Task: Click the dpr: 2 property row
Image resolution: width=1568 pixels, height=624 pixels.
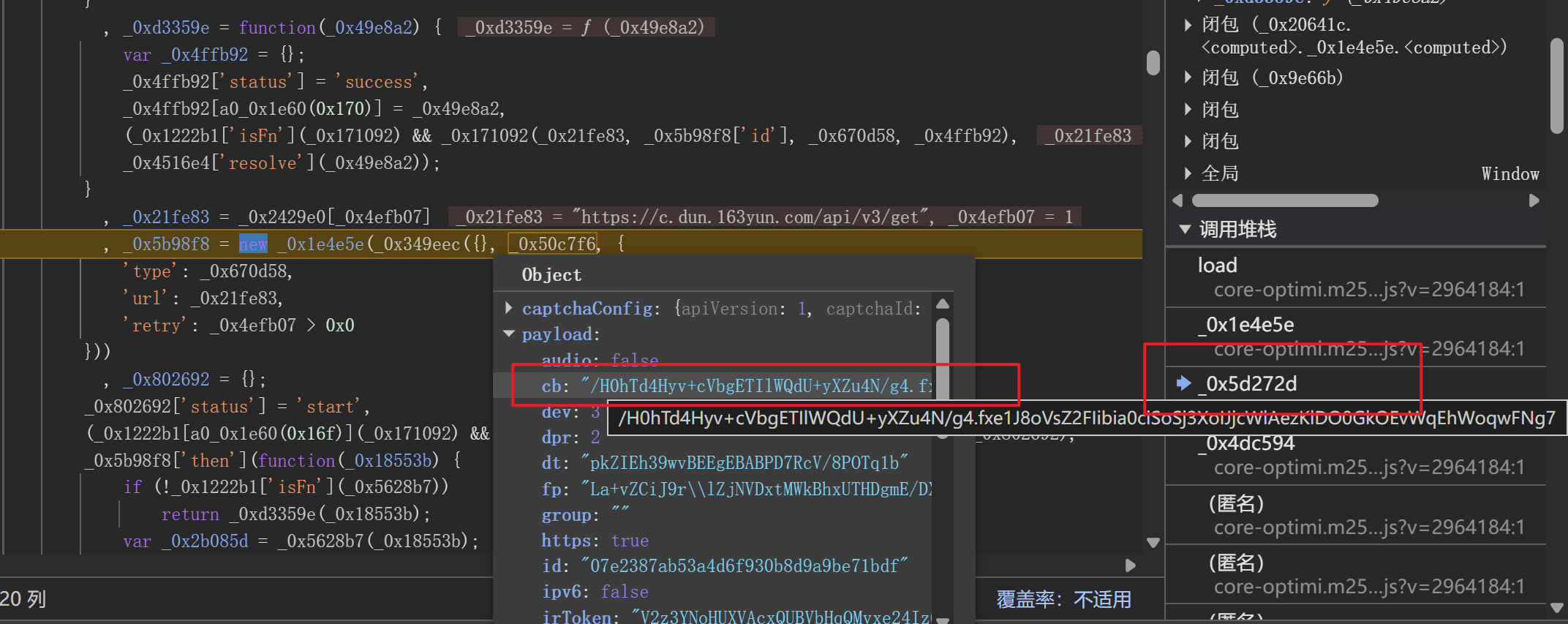Action: coord(570,437)
